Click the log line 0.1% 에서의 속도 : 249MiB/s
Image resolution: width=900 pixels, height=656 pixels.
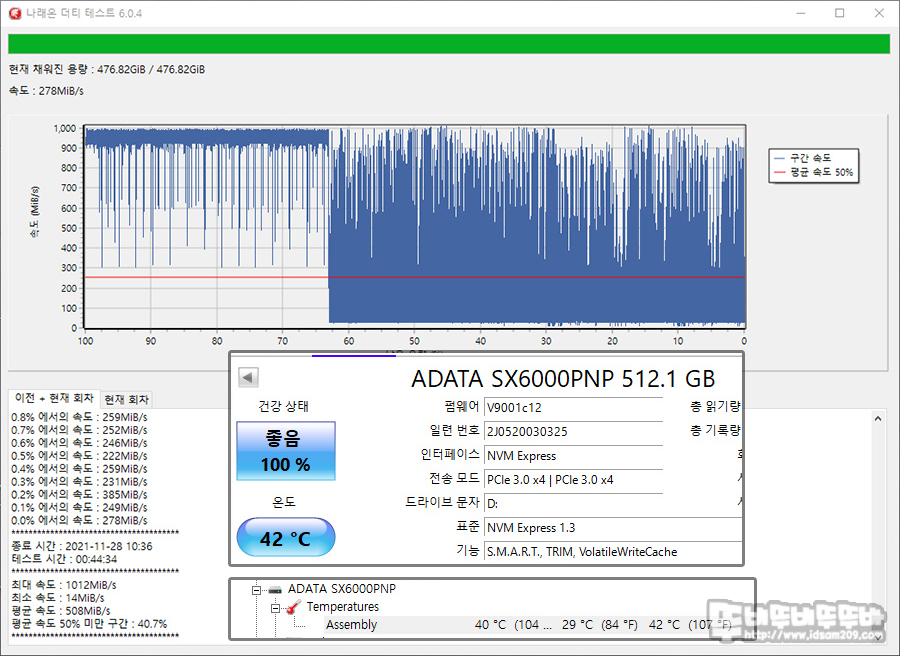(x=79, y=507)
